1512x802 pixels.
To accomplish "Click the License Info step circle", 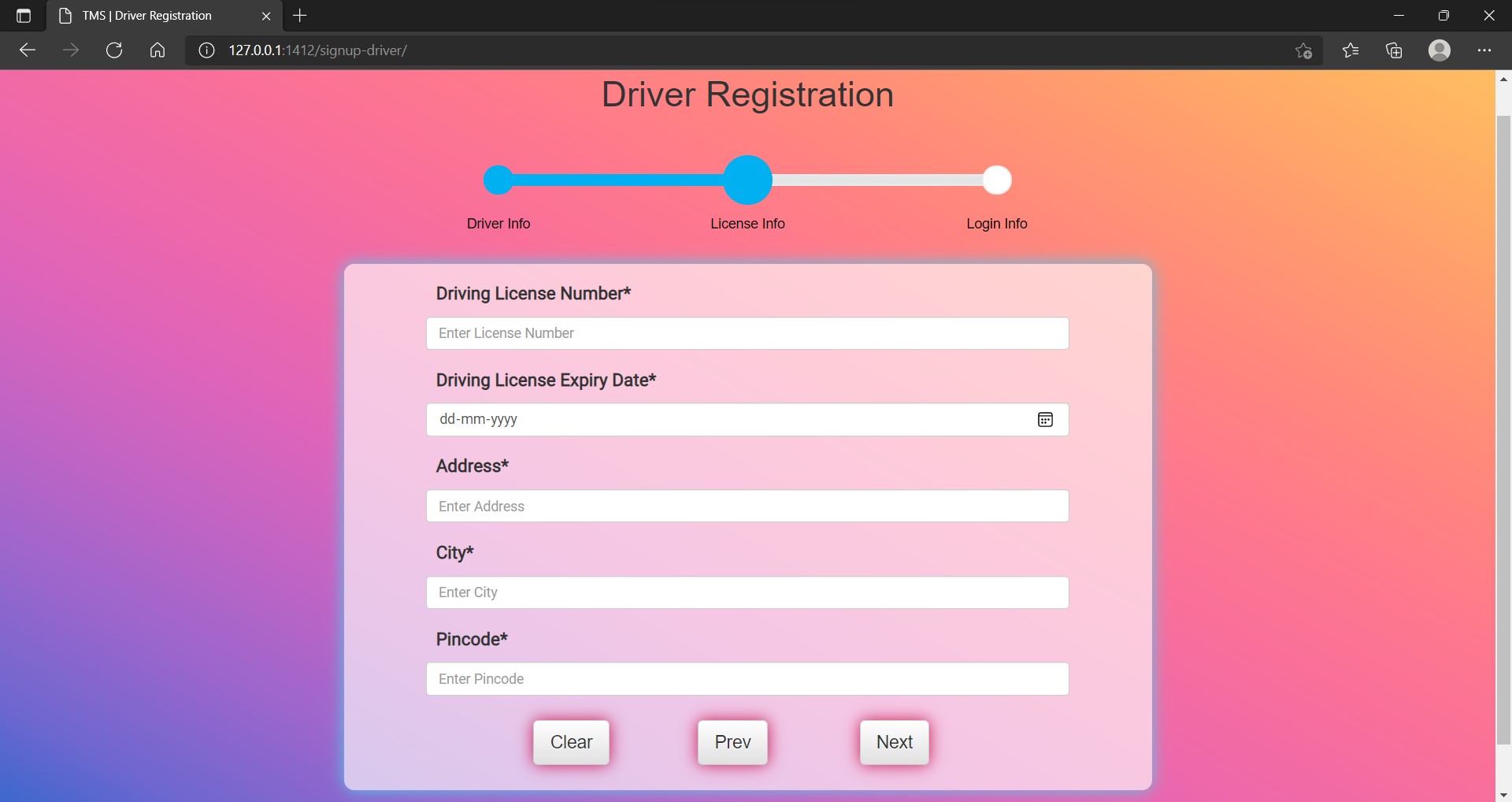I will 747,180.
